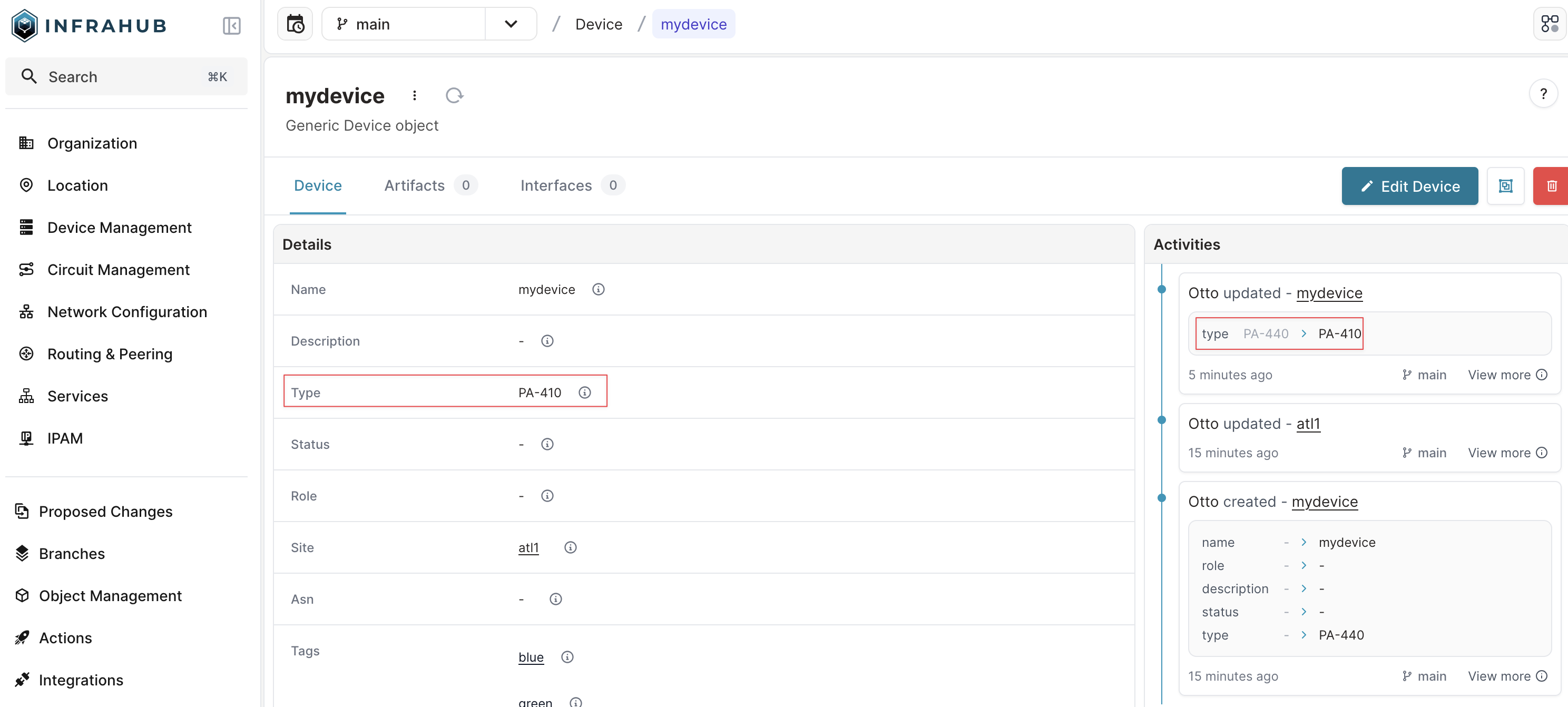Switch to the Interfaces tab
The height and width of the screenshot is (707, 1568).
[x=572, y=185]
